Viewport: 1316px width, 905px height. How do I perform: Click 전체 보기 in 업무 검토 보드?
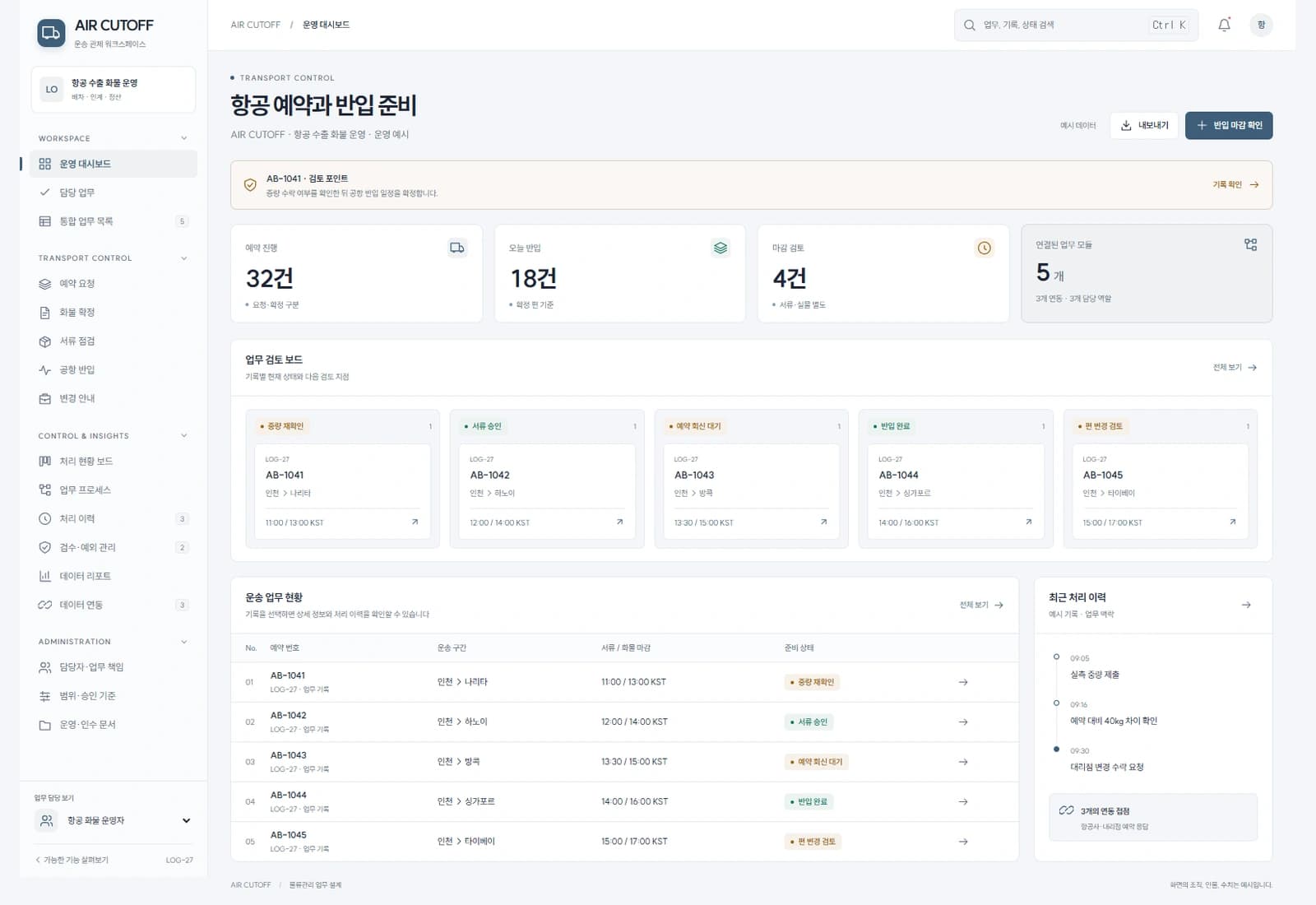(x=1235, y=368)
